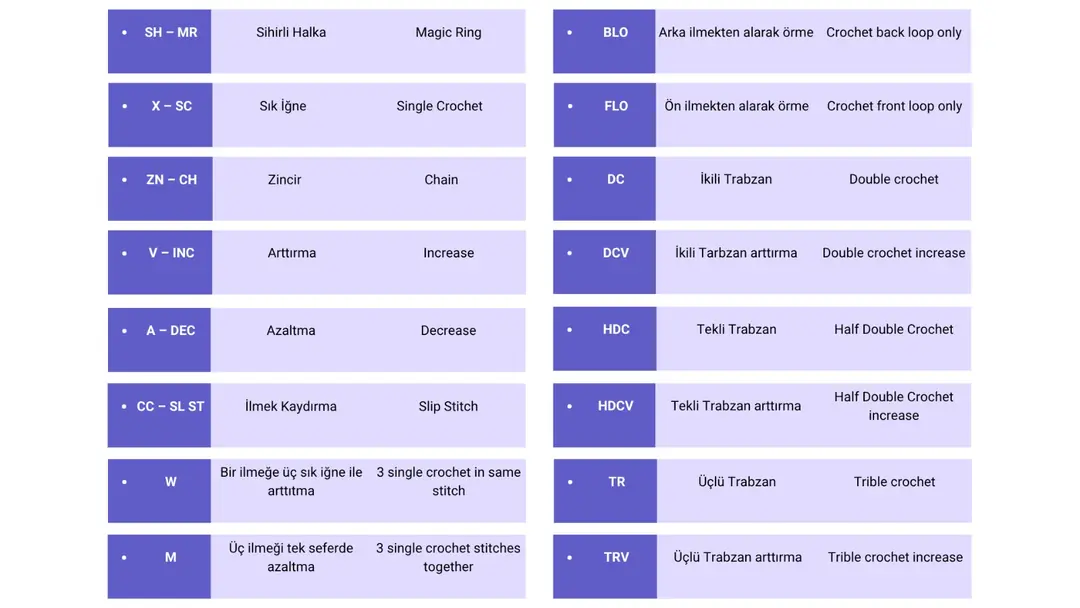This screenshot has width=1080, height=608.
Task: Select the "Slip Stitch" text
Action: coord(448,407)
